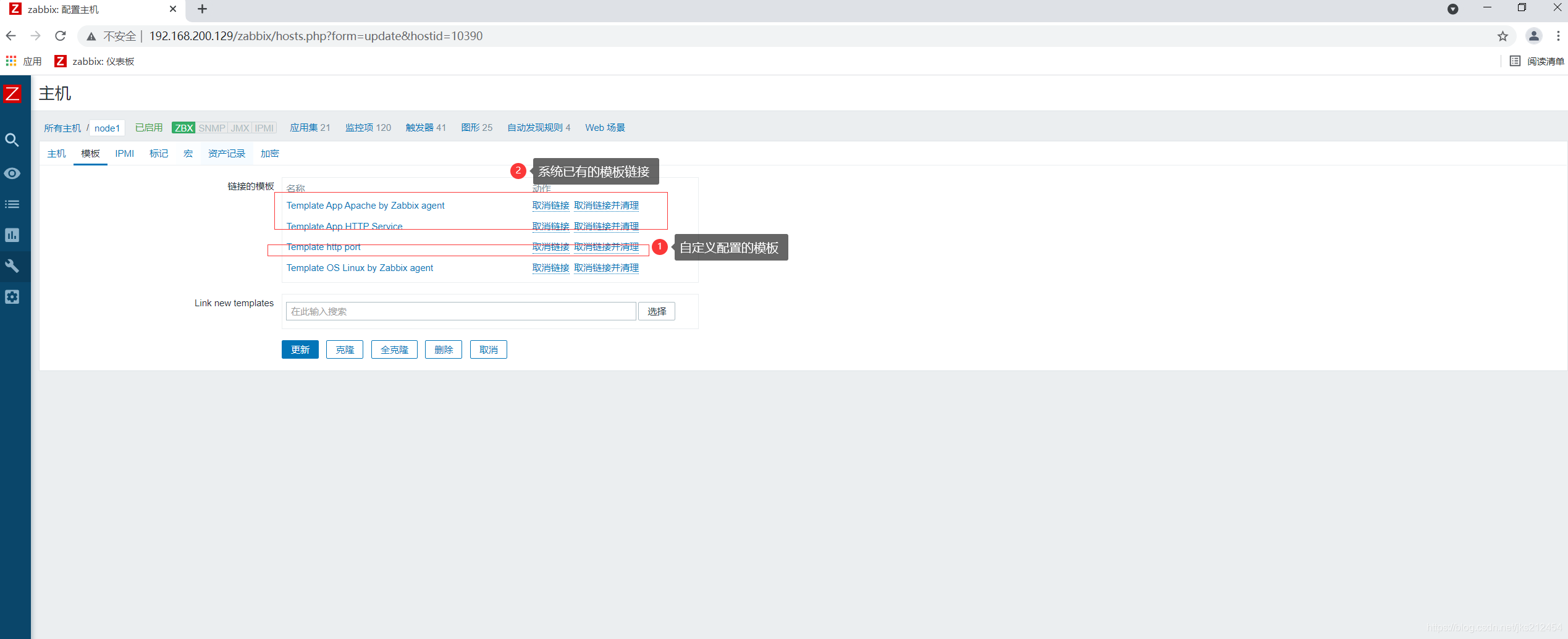Viewport: 1568px width, 639px height.
Task: Click the 更新 button
Action: point(300,349)
